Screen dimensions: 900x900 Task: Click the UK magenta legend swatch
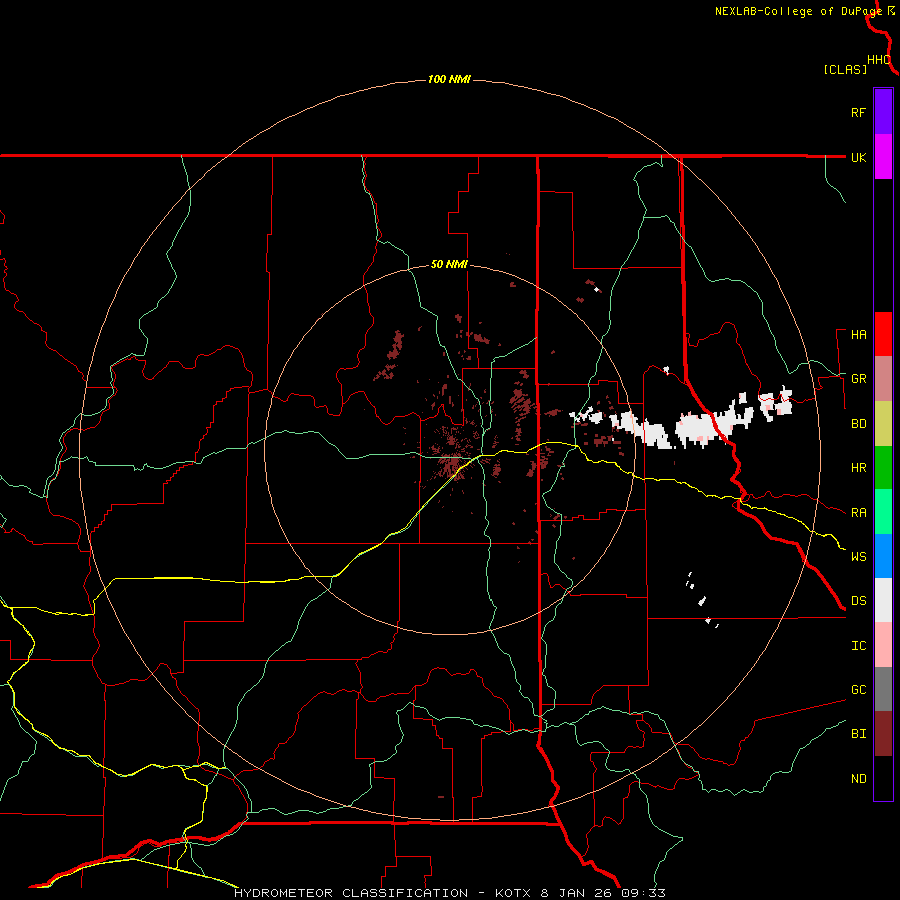pos(883,157)
